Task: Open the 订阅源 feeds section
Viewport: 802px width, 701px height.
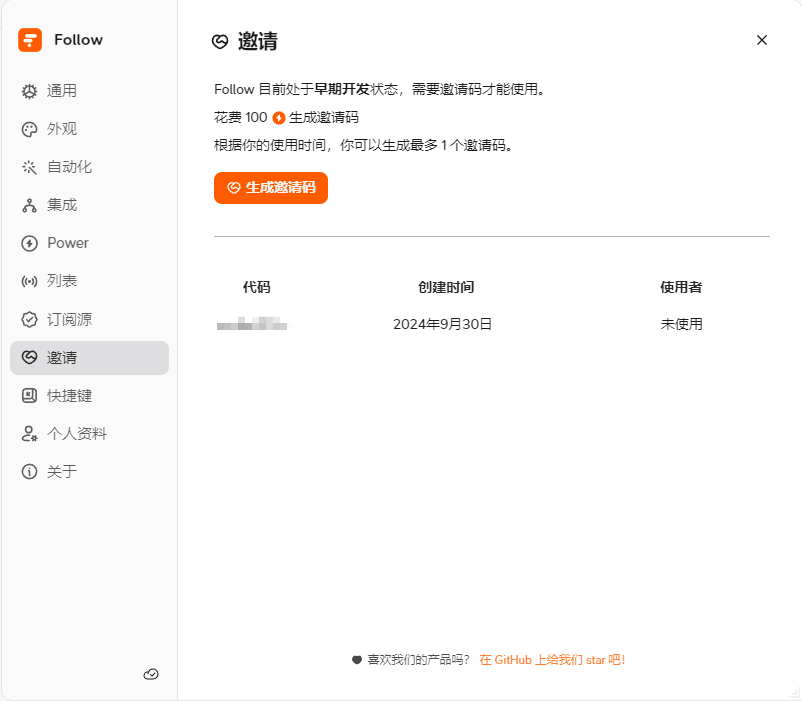Action: [x=90, y=320]
